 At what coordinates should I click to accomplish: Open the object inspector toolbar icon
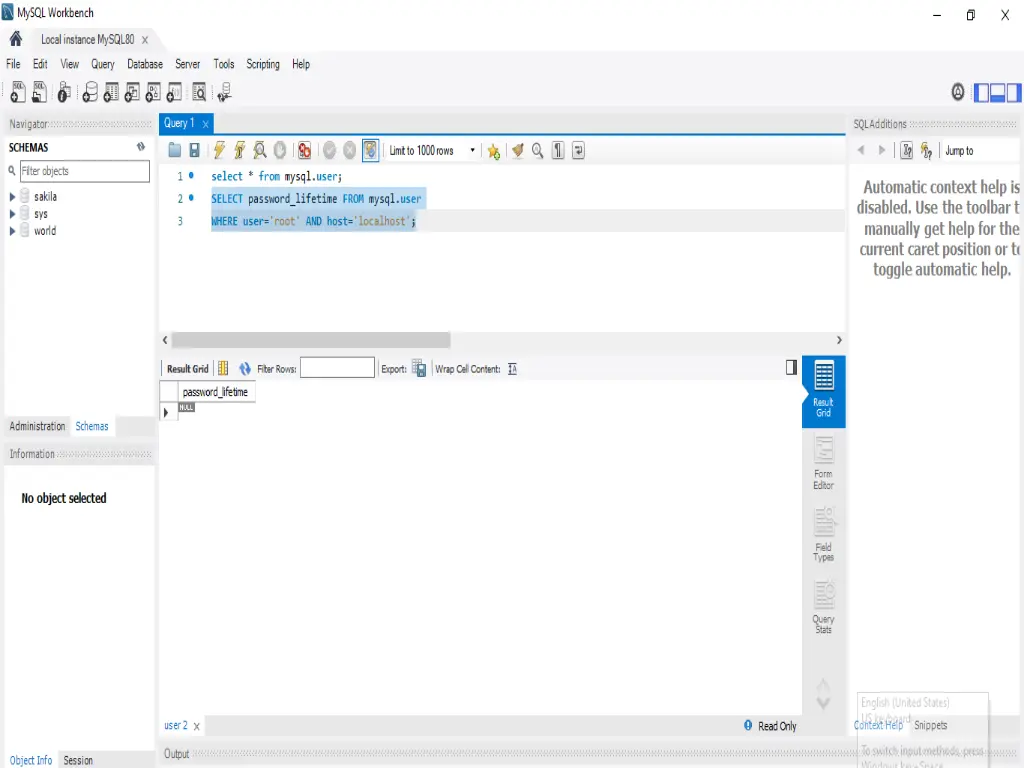63,92
